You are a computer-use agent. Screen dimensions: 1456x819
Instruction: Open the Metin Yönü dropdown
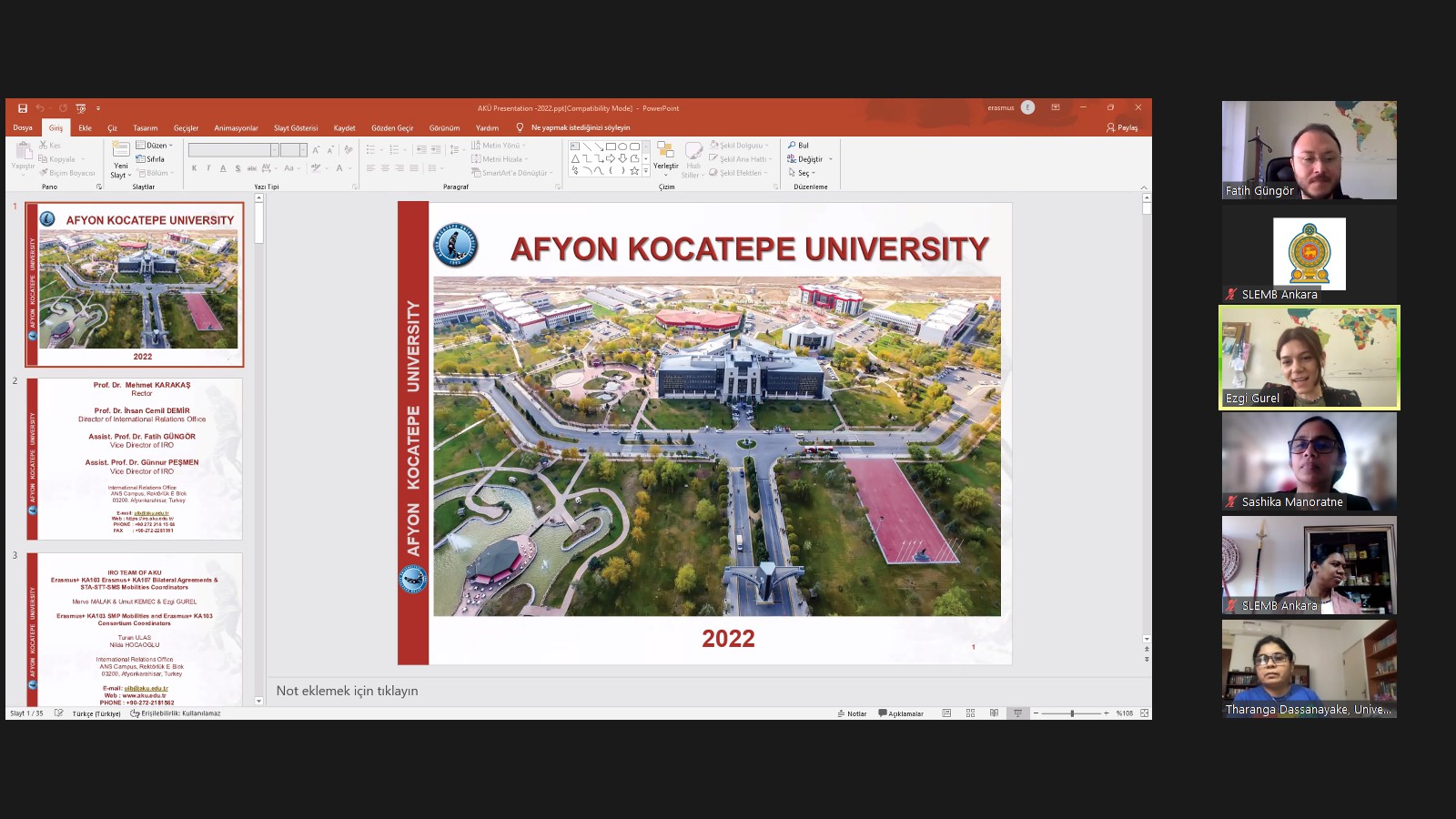499,146
